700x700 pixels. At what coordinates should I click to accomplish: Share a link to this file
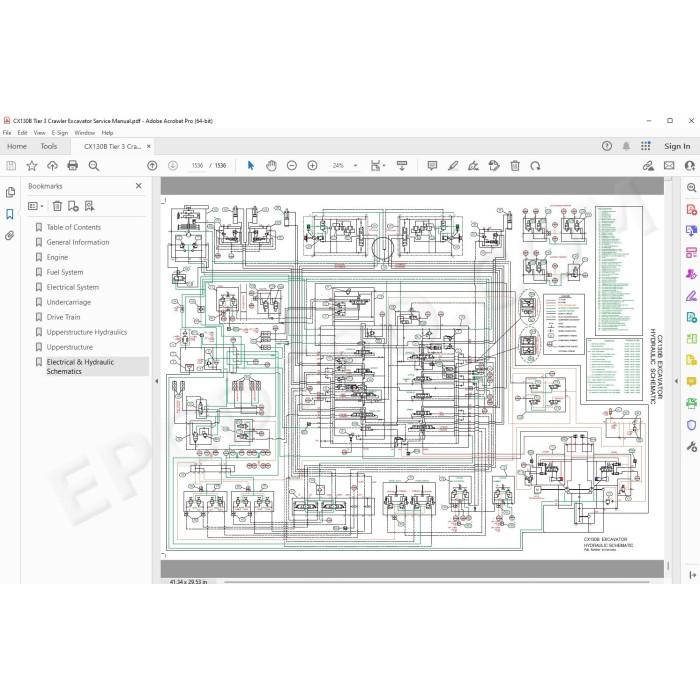coord(648,166)
